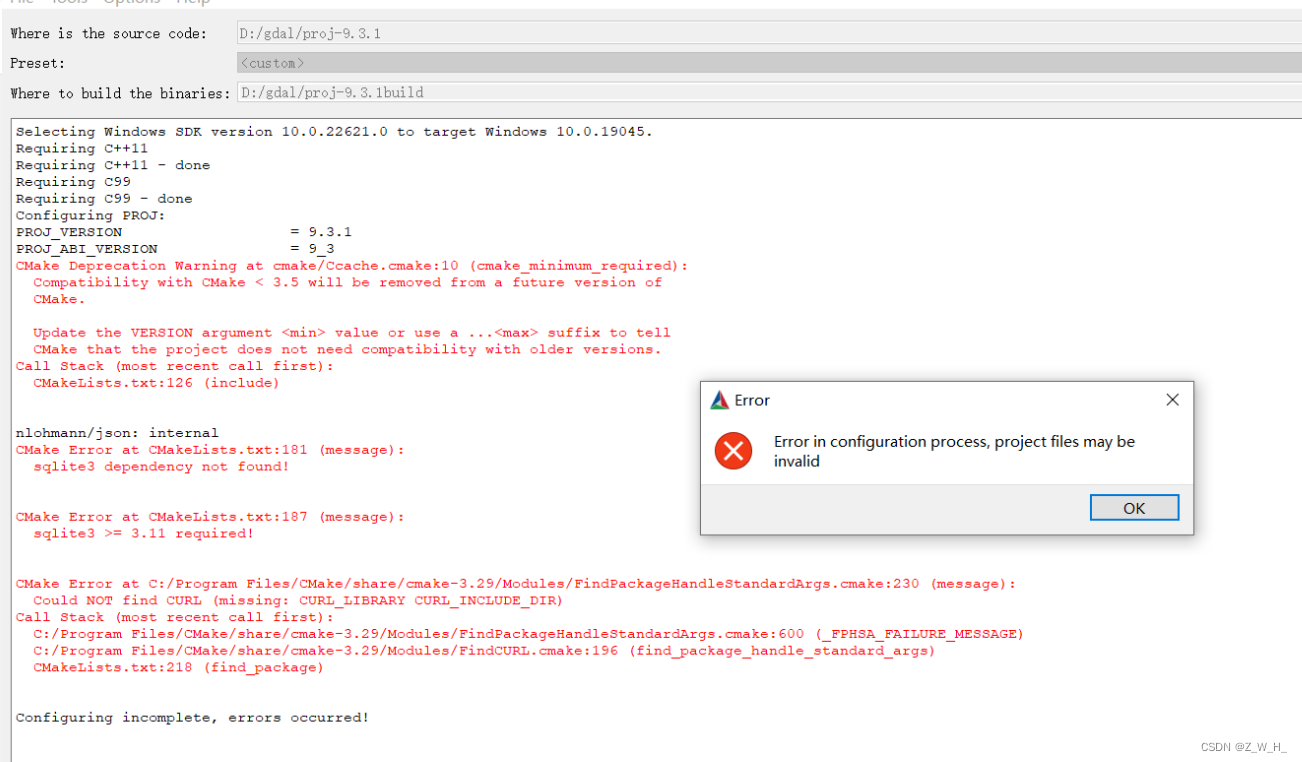Image resolution: width=1302 pixels, height=762 pixels.
Task: Click the red error icon in dialog
Action: pos(733,451)
